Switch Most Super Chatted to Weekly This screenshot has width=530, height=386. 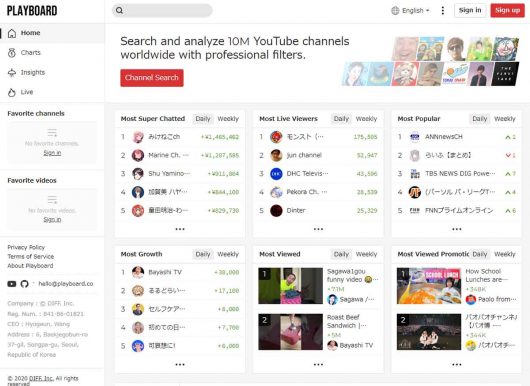(228, 119)
